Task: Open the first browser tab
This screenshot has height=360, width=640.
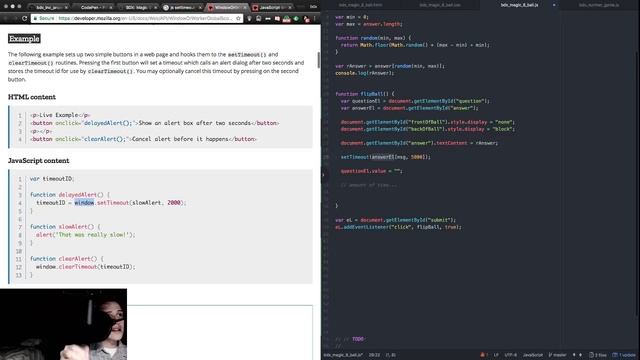Action: pos(48,7)
